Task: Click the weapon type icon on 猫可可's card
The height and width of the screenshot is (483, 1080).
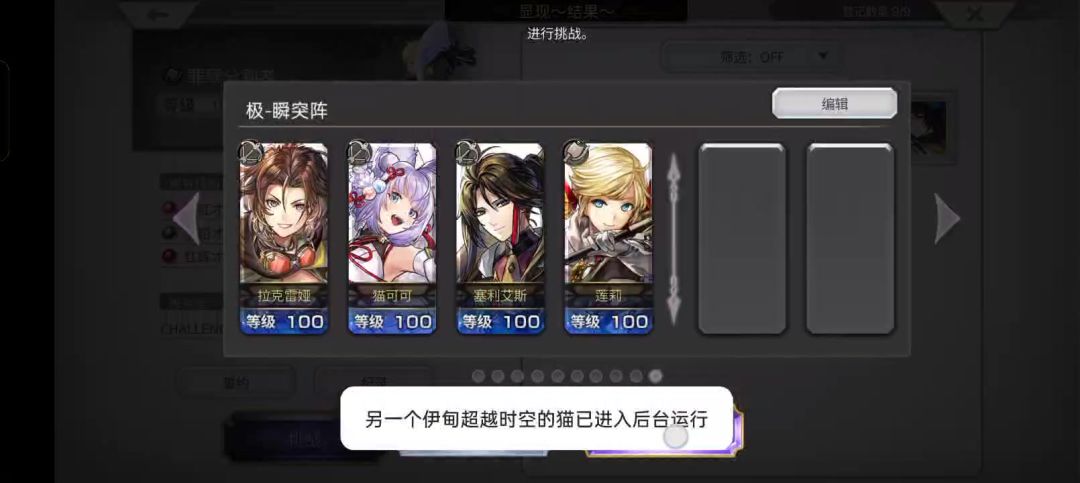Action: coord(356,152)
